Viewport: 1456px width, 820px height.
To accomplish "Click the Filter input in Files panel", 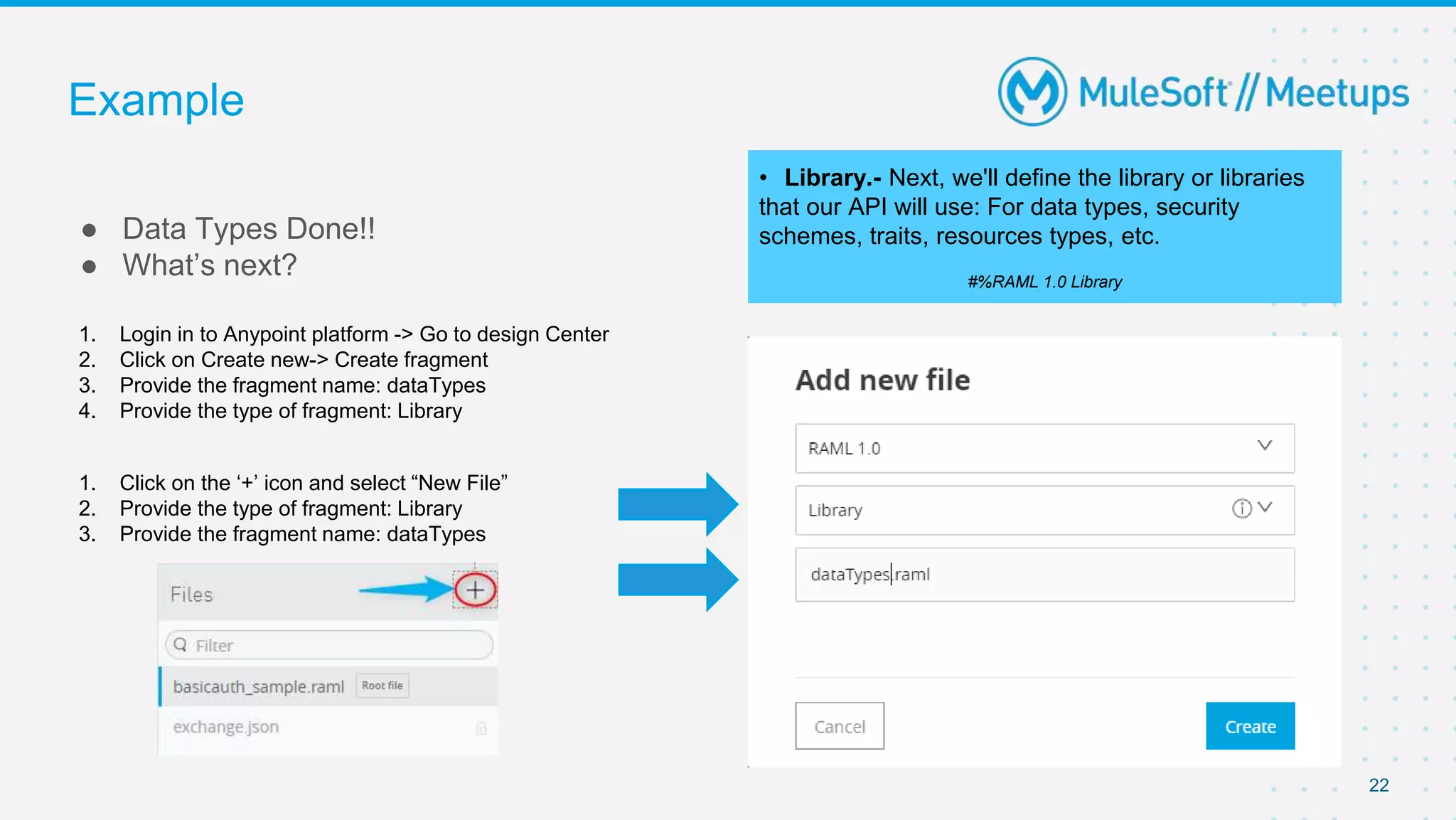I will tap(329, 645).
